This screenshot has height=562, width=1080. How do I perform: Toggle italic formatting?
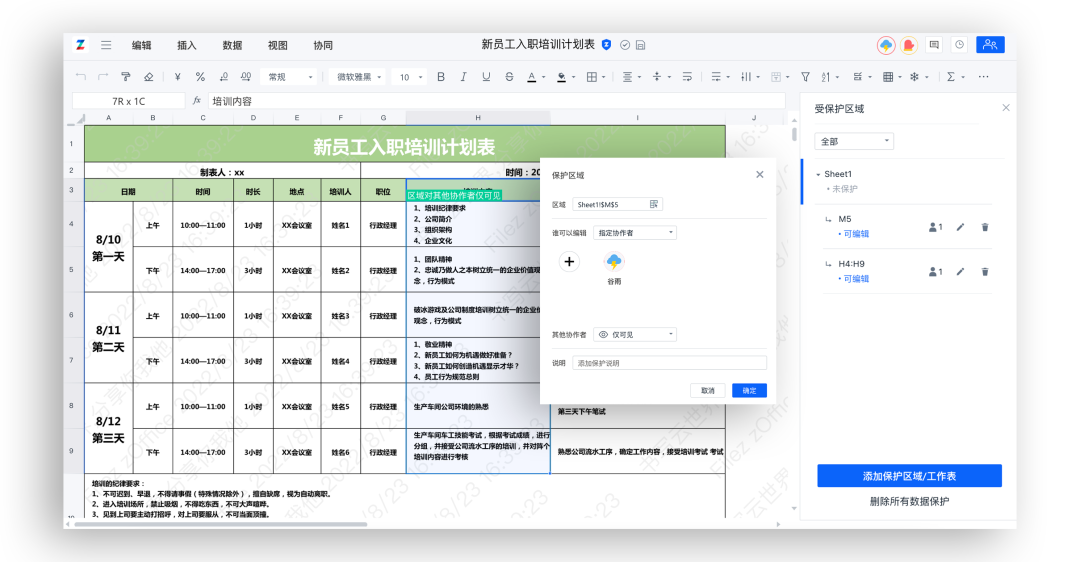click(x=464, y=76)
